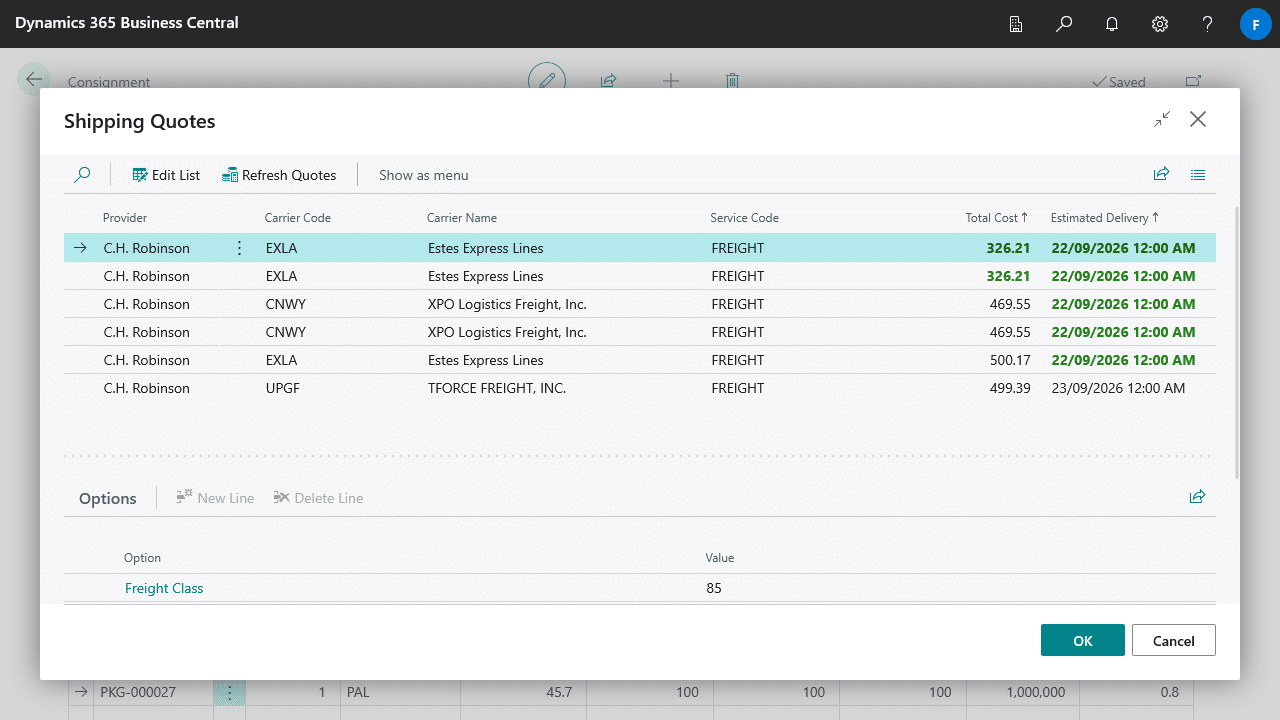Screen dimensions: 1280x720
Task: Click Refresh Quotes action
Action: [279, 175]
